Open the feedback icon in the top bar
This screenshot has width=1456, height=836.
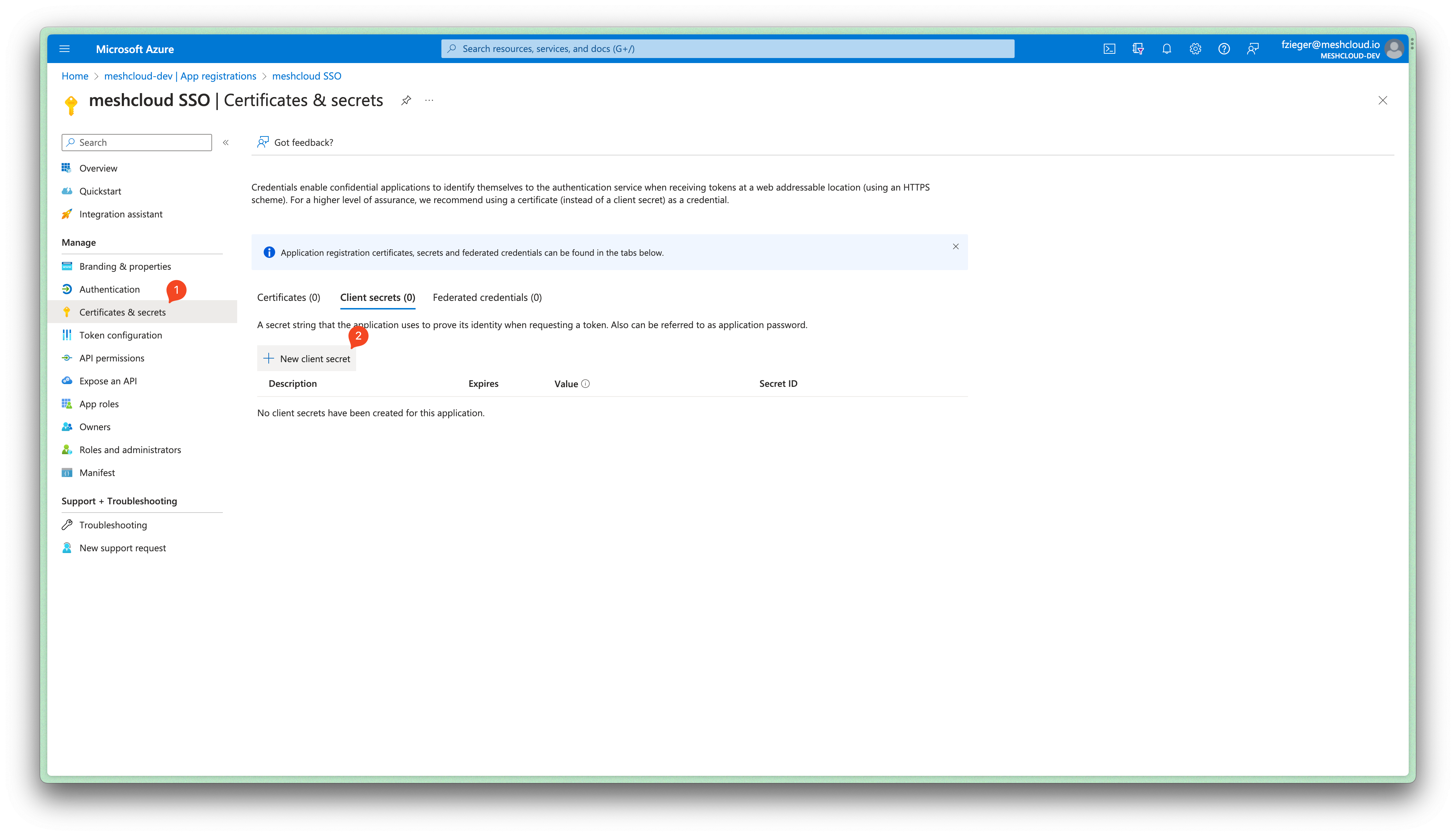1253,49
